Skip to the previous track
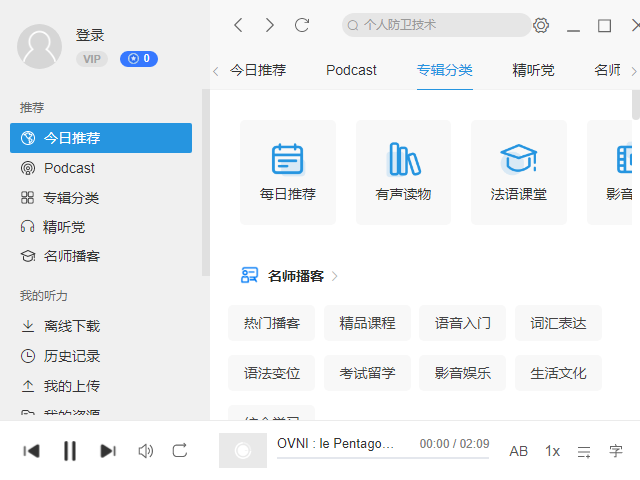The width and height of the screenshot is (640, 480). 31,451
